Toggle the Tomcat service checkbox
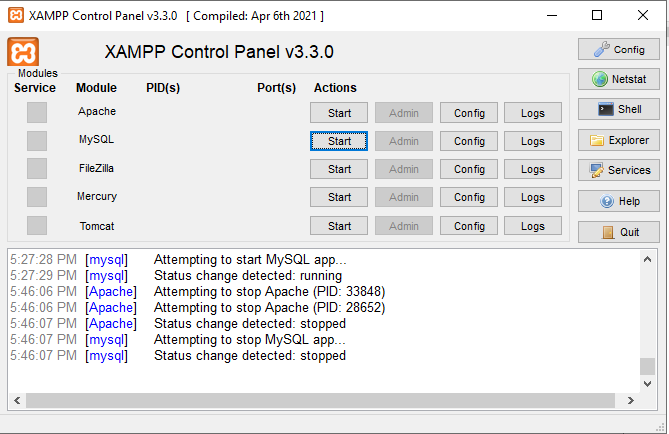The height and width of the screenshot is (434, 669). click(37, 225)
